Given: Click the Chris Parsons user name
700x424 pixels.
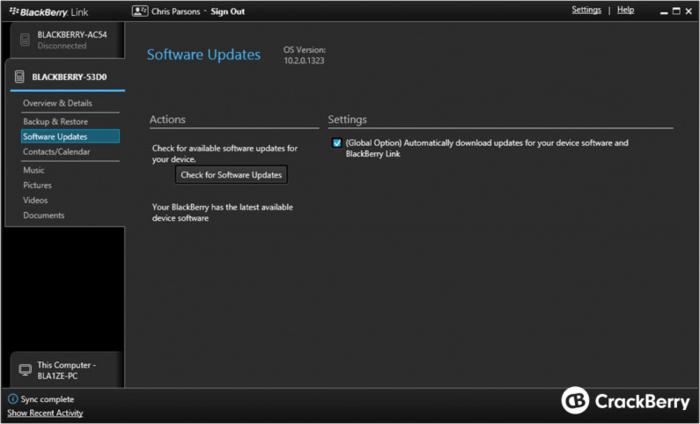Looking at the screenshot, I should [175, 12].
